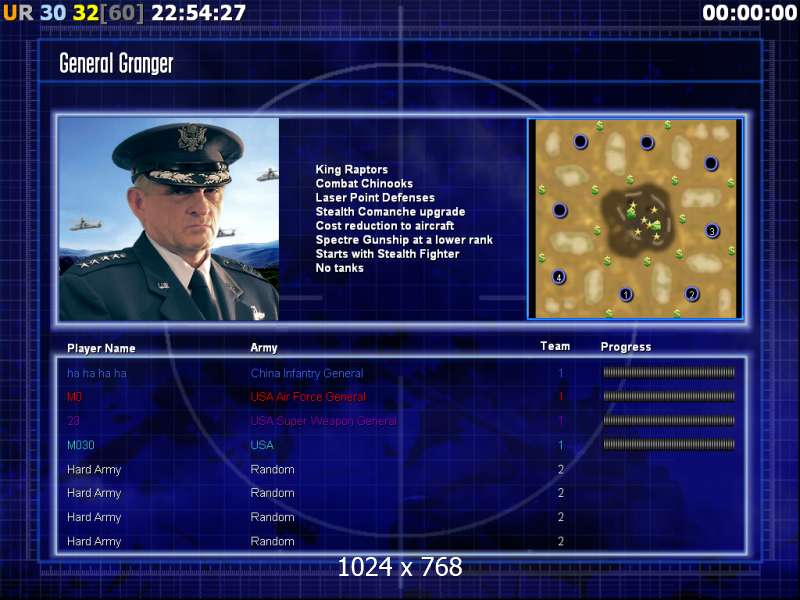Click USA Super Weapon General entry
This screenshot has width=800, height=600.
point(323,421)
